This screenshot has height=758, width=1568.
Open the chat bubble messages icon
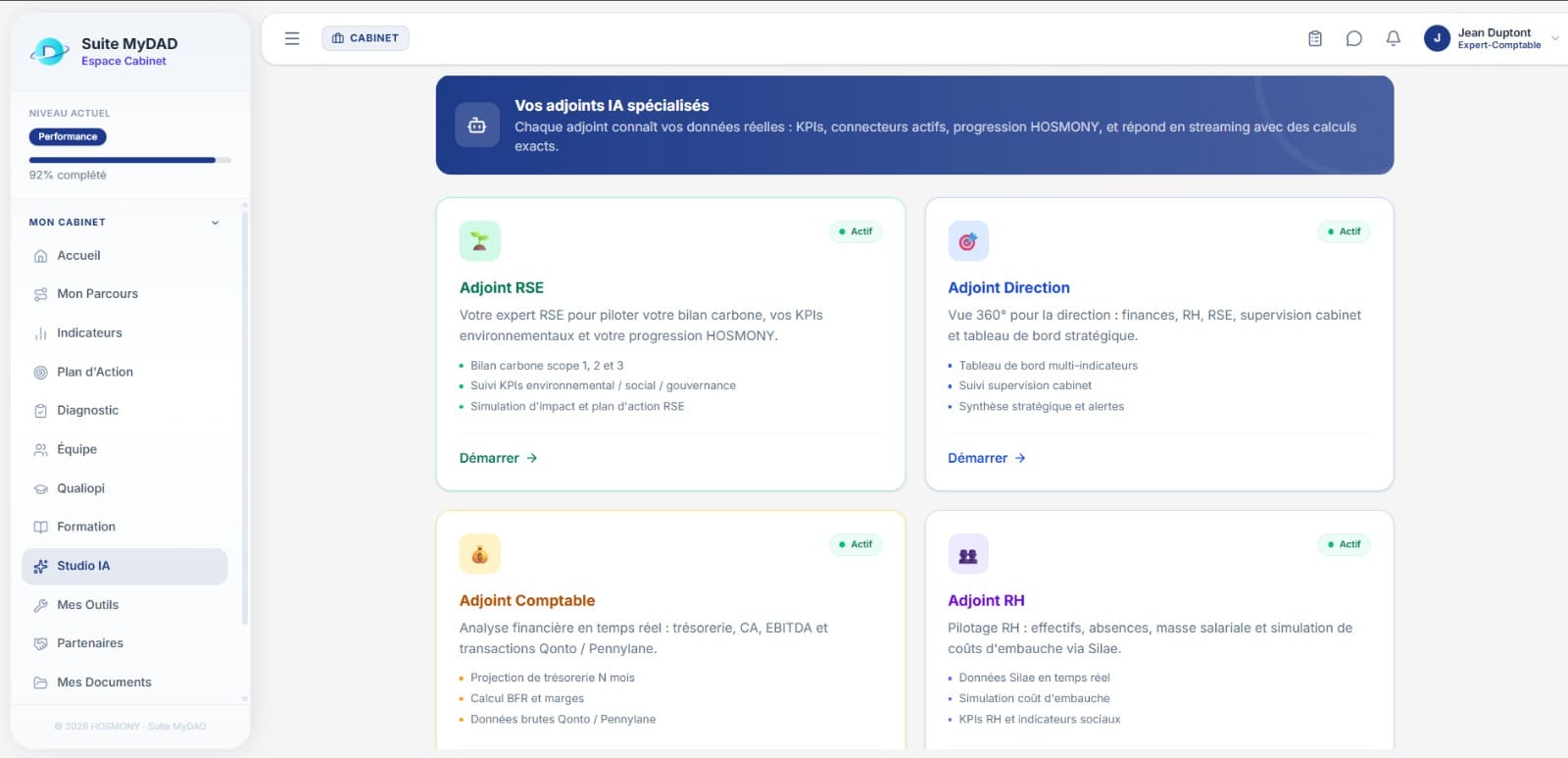(1354, 38)
